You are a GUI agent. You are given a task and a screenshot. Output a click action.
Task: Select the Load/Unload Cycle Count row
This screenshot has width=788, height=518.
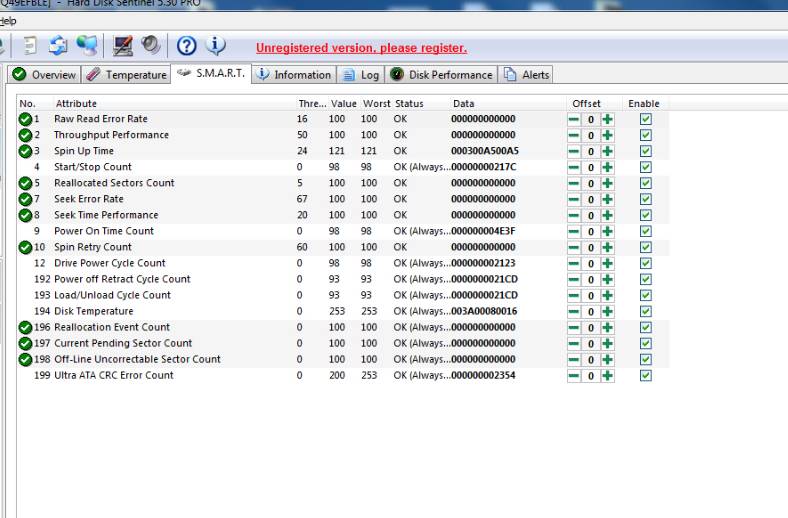coord(343,295)
